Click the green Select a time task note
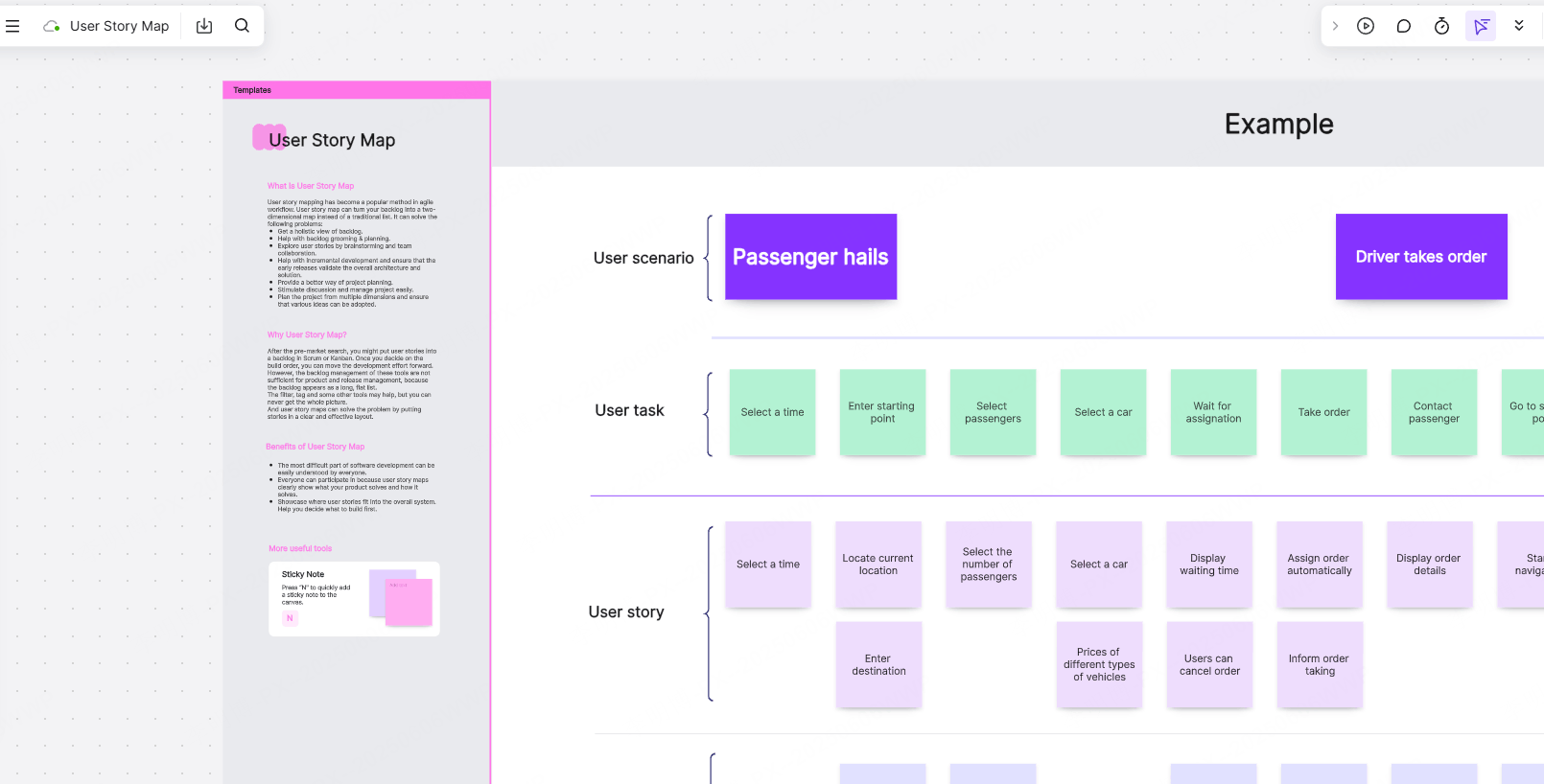 point(772,412)
